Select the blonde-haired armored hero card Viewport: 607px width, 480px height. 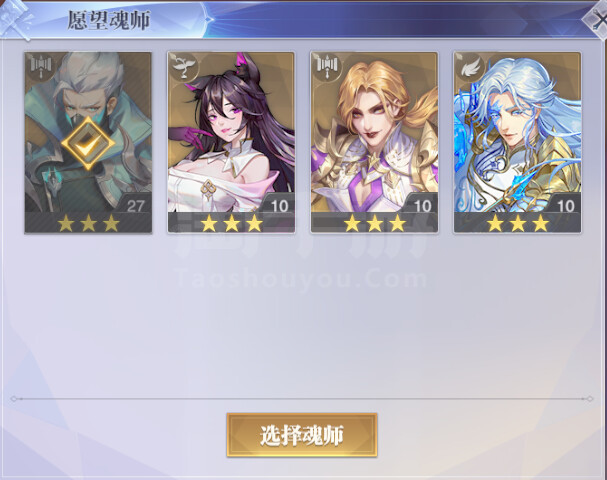click(x=374, y=143)
